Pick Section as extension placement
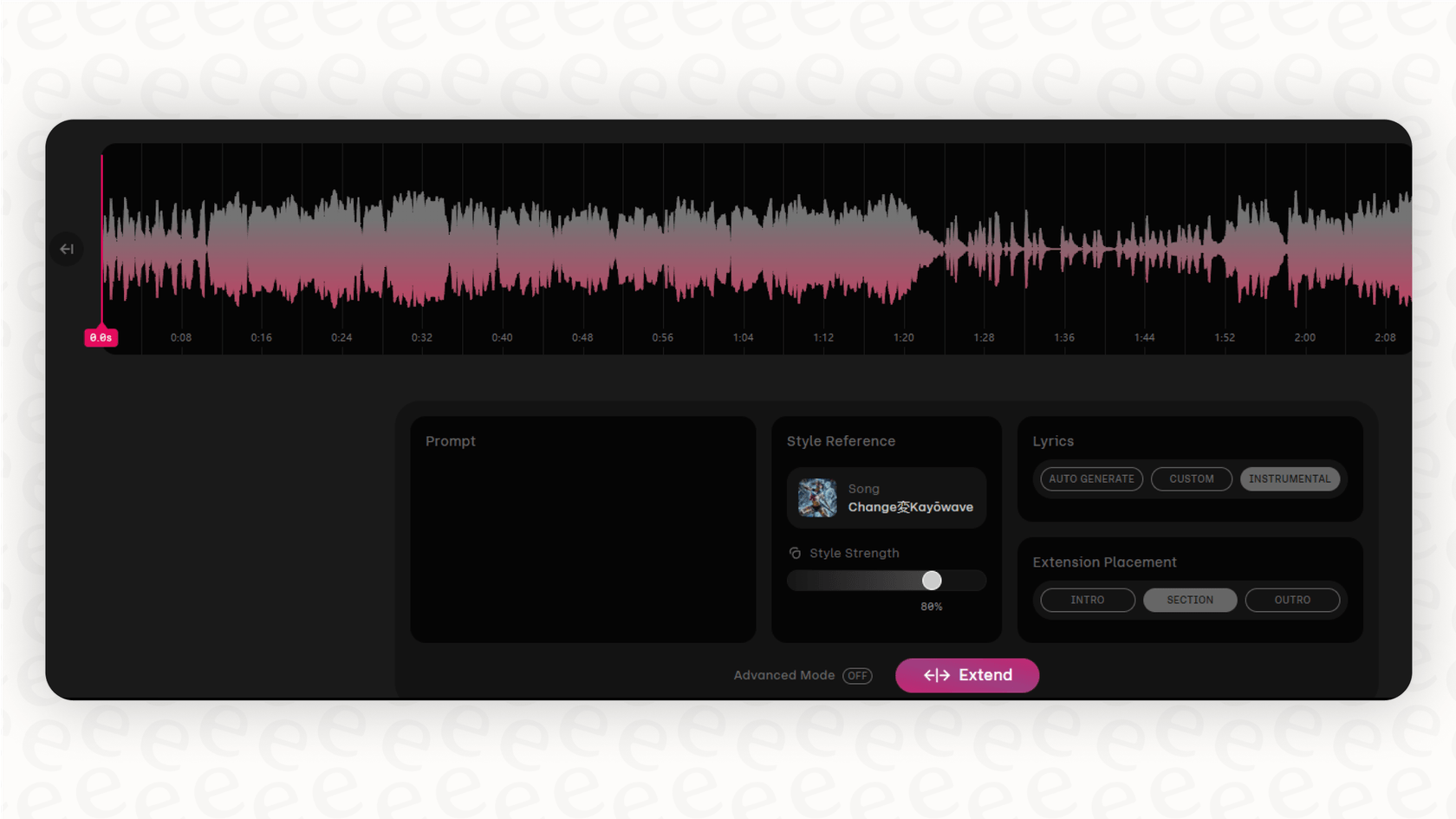The image size is (1456, 819). pyautogui.click(x=1189, y=600)
